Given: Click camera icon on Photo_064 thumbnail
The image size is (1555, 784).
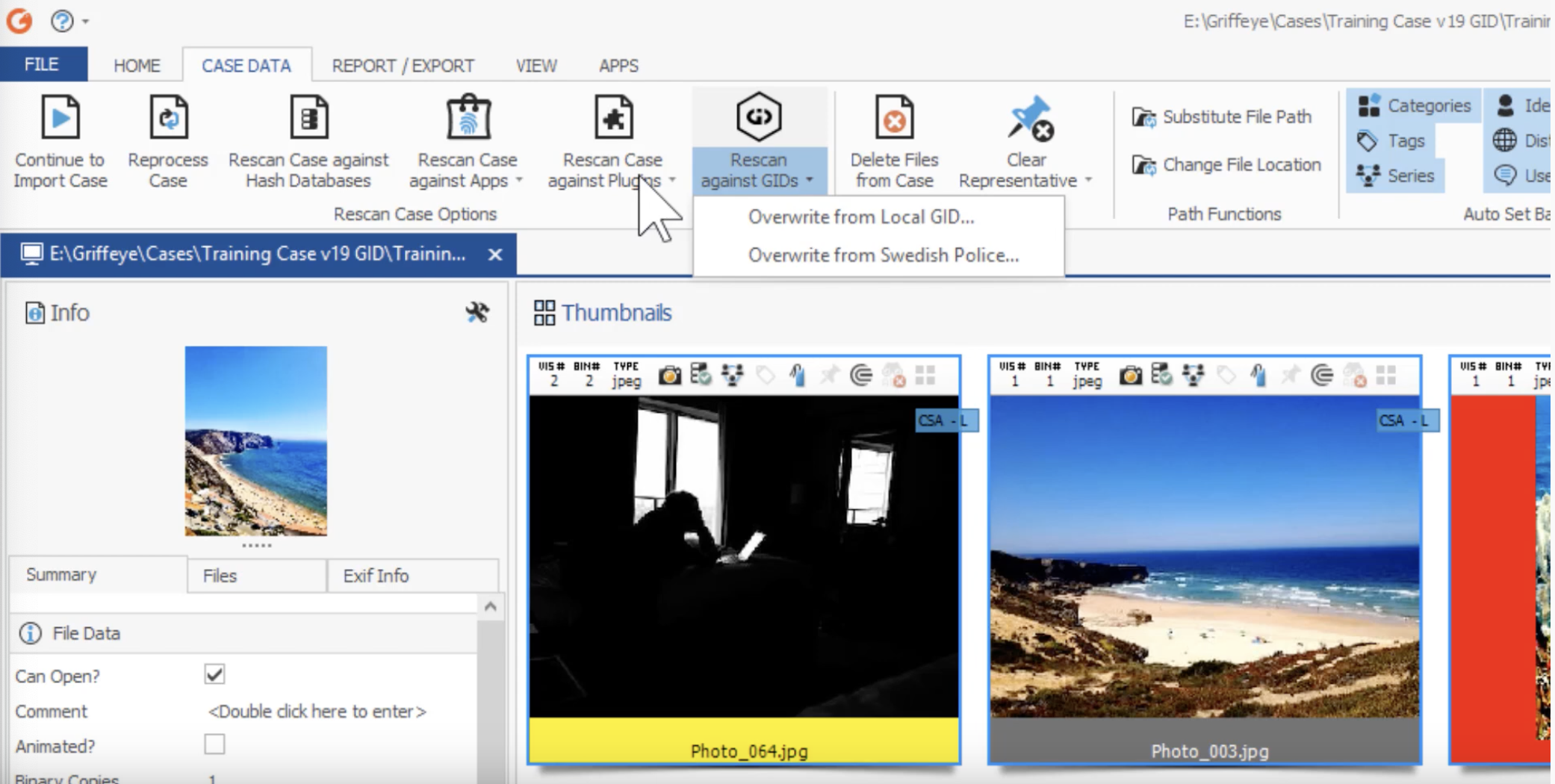Looking at the screenshot, I should pyautogui.click(x=669, y=375).
